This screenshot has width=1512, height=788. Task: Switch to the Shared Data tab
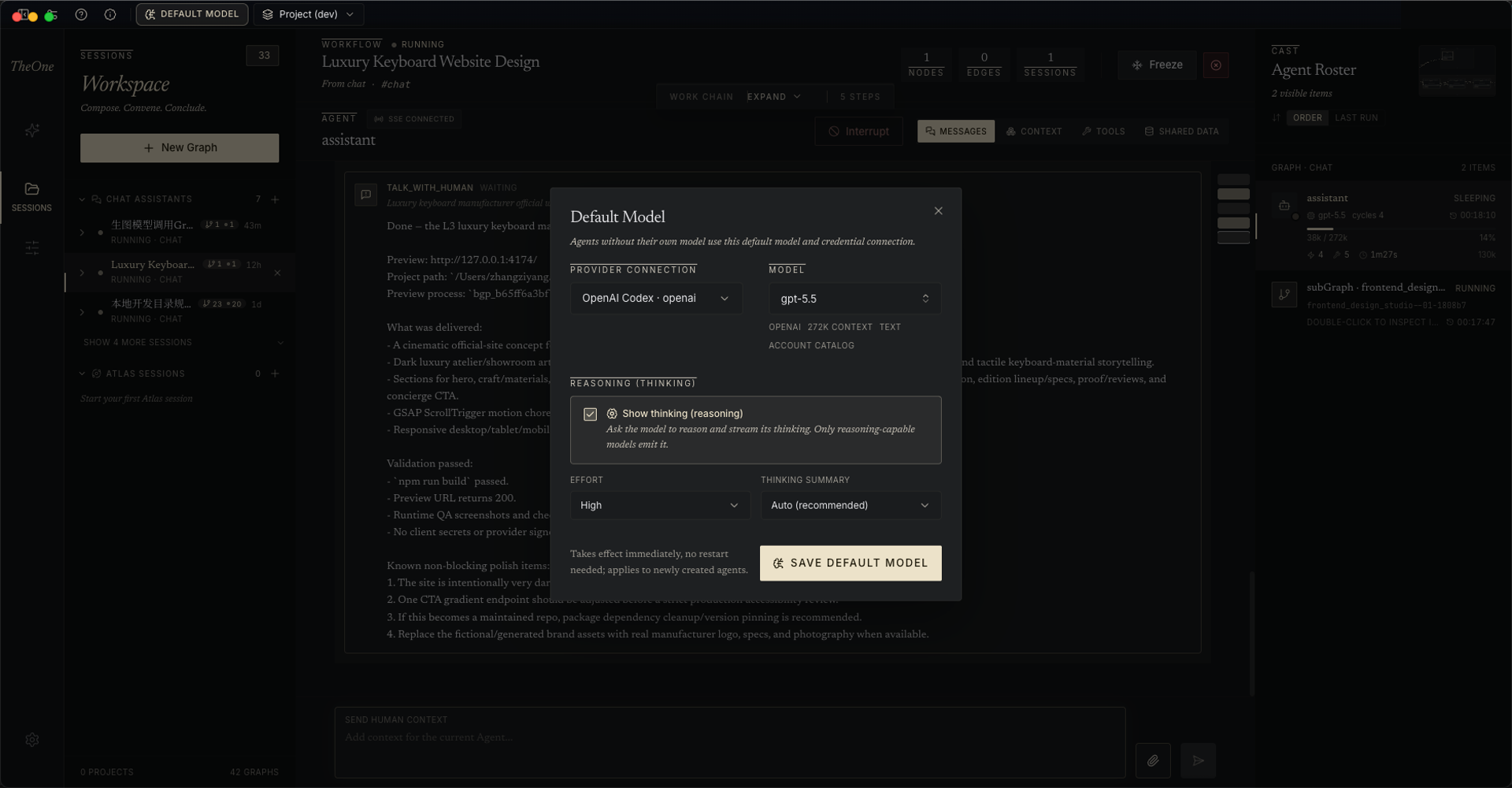(x=1180, y=132)
